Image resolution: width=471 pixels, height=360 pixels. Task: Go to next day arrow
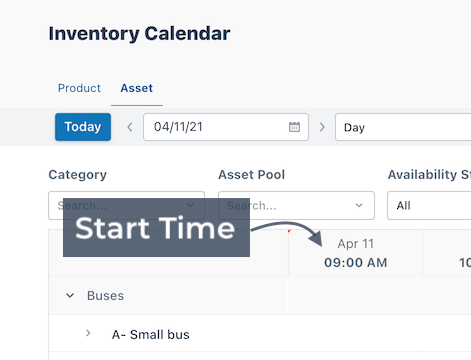click(x=322, y=127)
